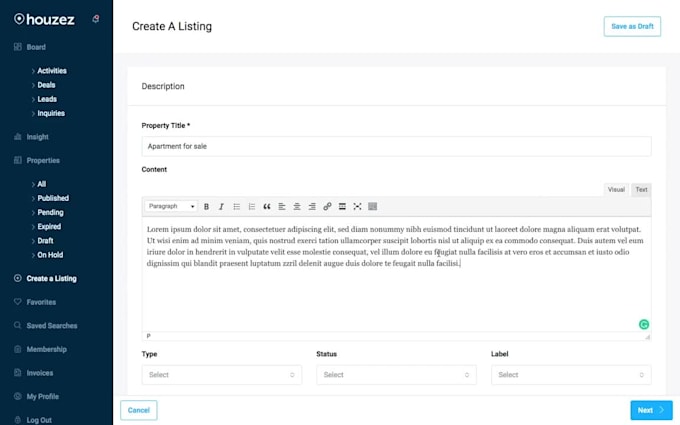Viewport: 680px width, 425px height.
Task: Click the My Profile user icon
Action: click(x=17, y=396)
